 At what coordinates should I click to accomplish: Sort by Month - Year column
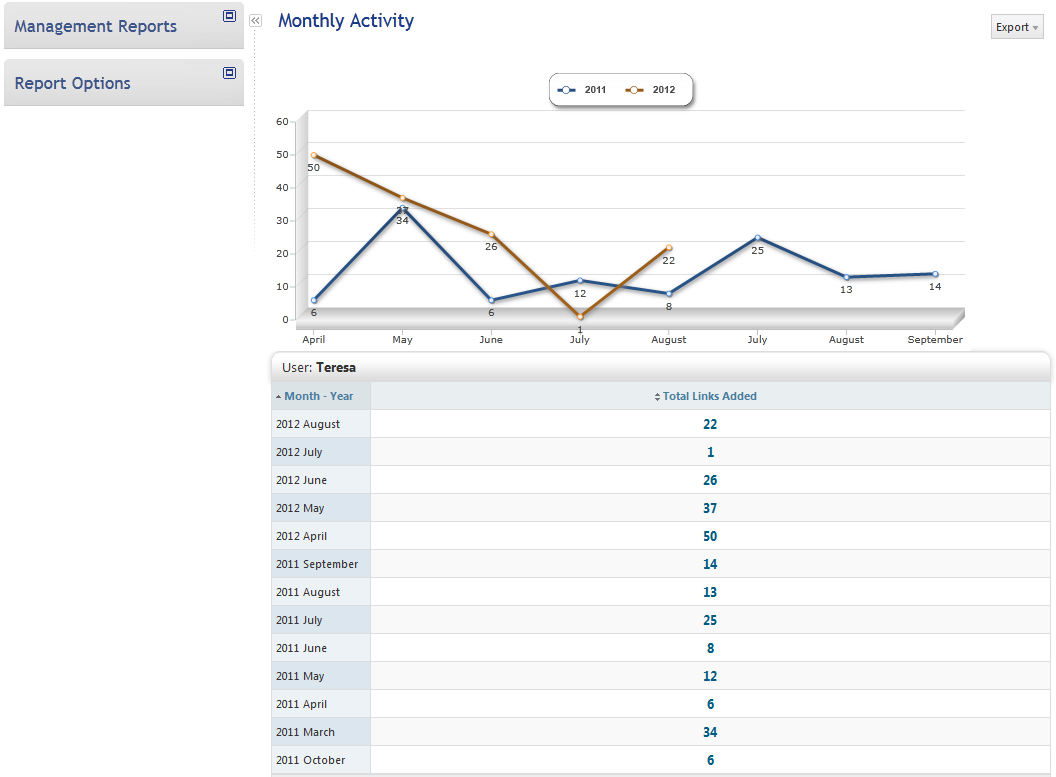pyautogui.click(x=318, y=396)
